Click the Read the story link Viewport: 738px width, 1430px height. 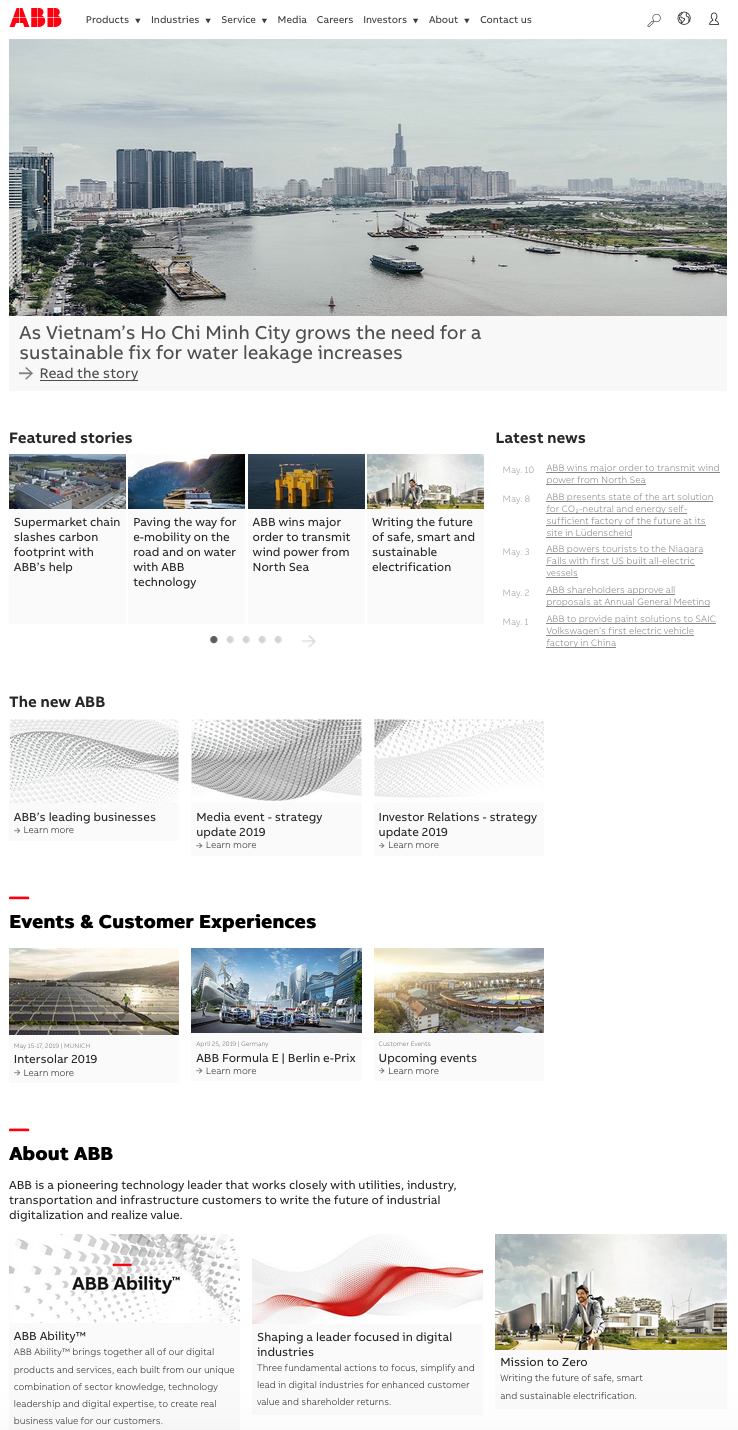(x=89, y=373)
